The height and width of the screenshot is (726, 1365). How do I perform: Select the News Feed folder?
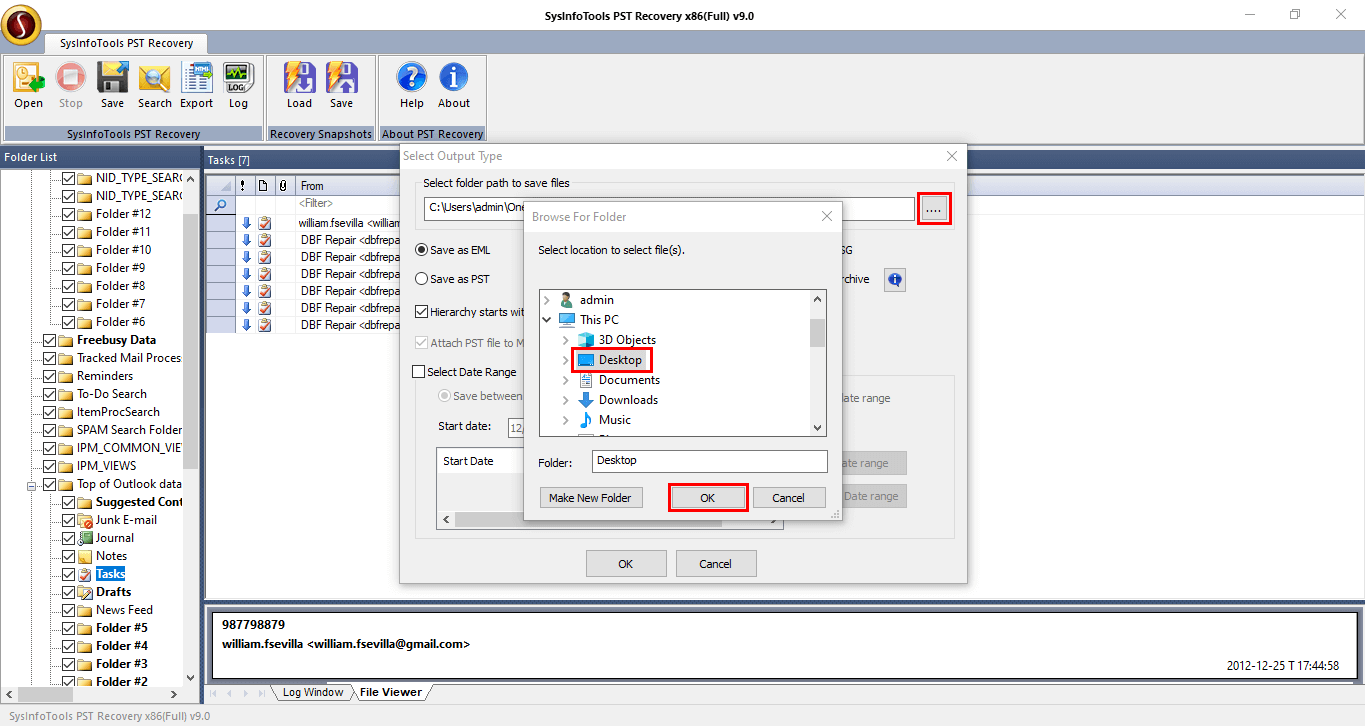coord(124,610)
